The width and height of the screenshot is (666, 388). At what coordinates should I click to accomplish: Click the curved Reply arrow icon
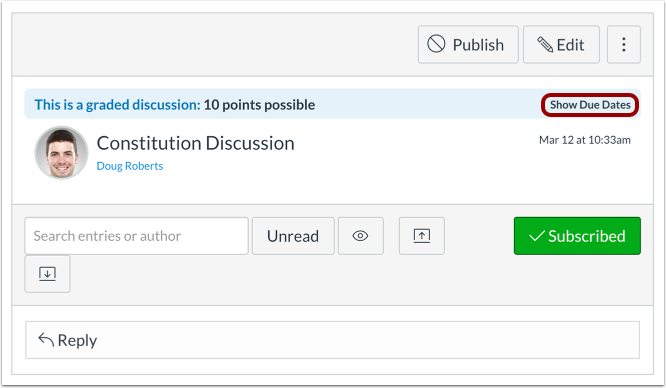coord(46,340)
